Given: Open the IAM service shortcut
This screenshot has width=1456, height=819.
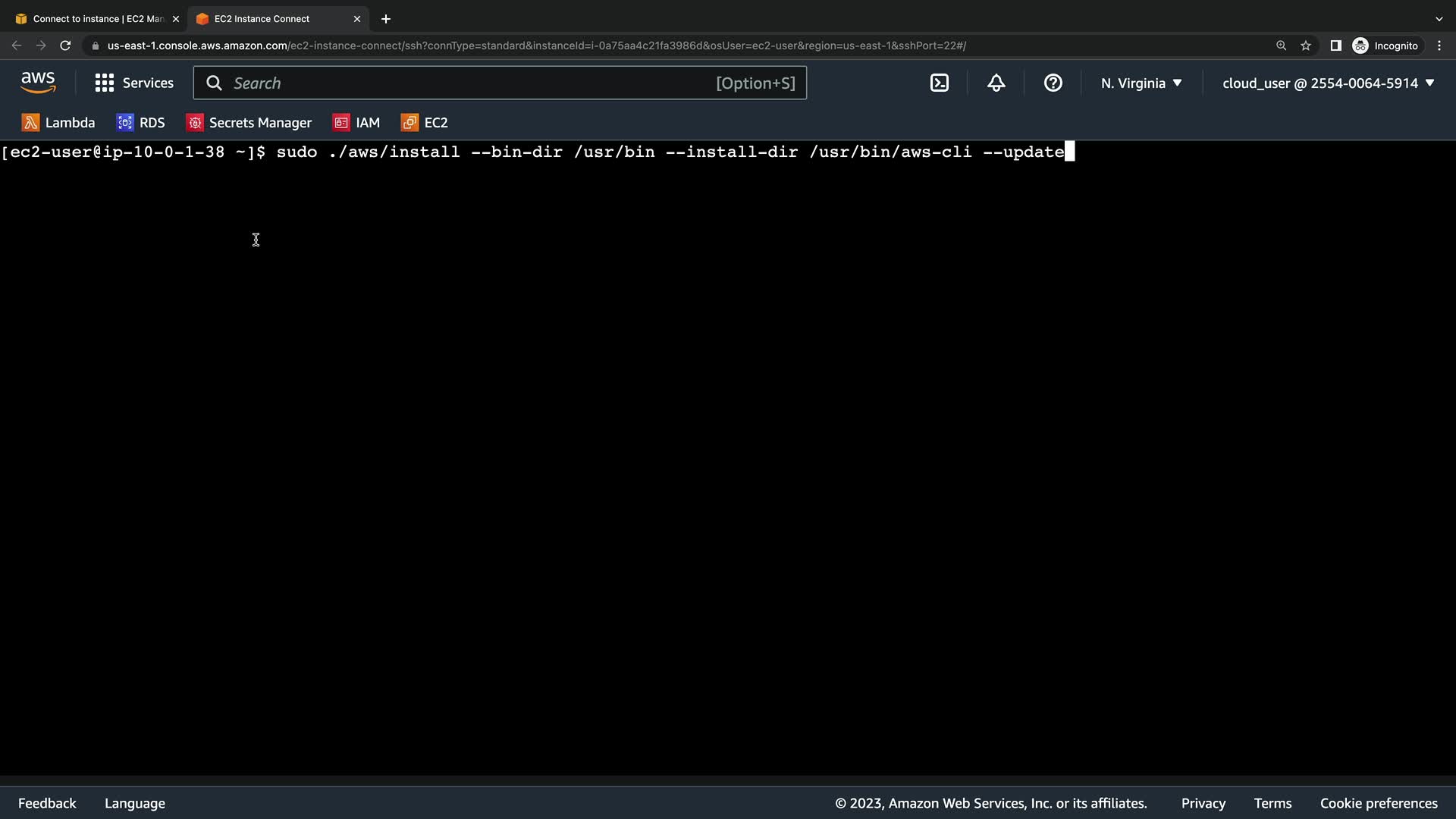Looking at the screenshot, I should click(356, 123).
